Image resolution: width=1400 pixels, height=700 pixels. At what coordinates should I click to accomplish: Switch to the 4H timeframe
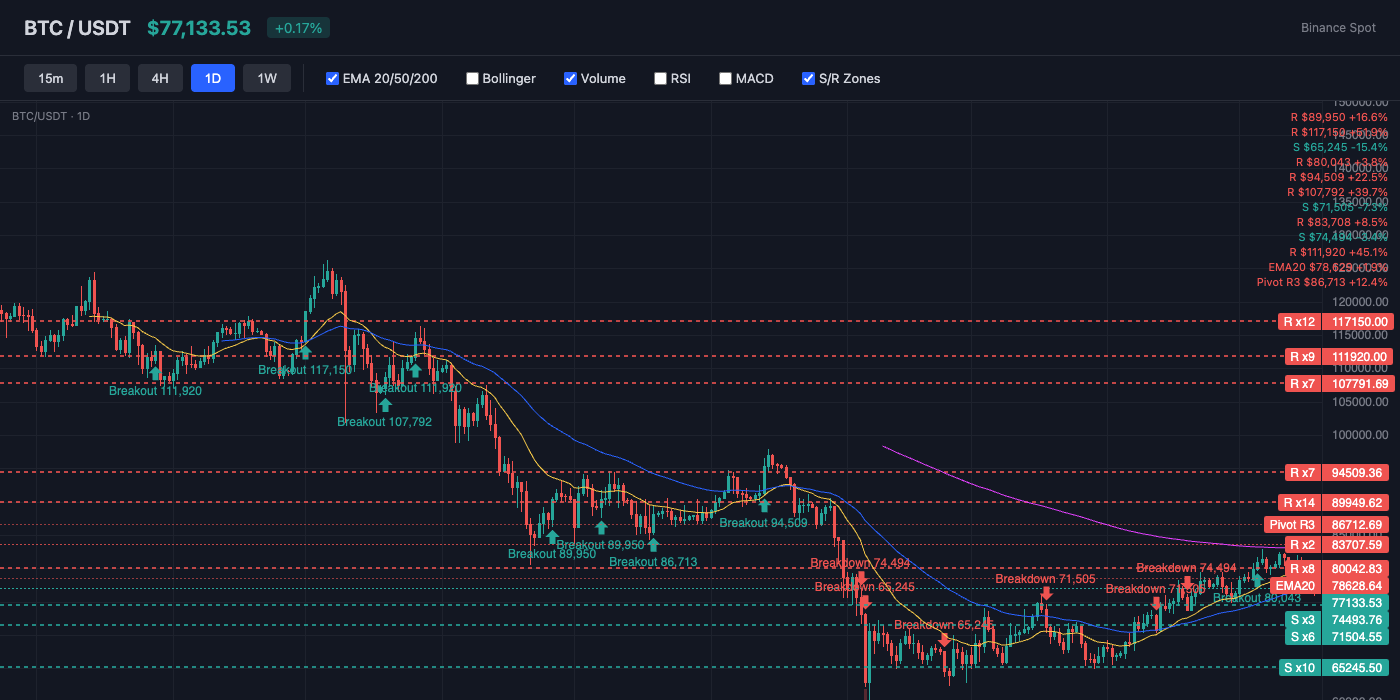click(x=160, y=78)
